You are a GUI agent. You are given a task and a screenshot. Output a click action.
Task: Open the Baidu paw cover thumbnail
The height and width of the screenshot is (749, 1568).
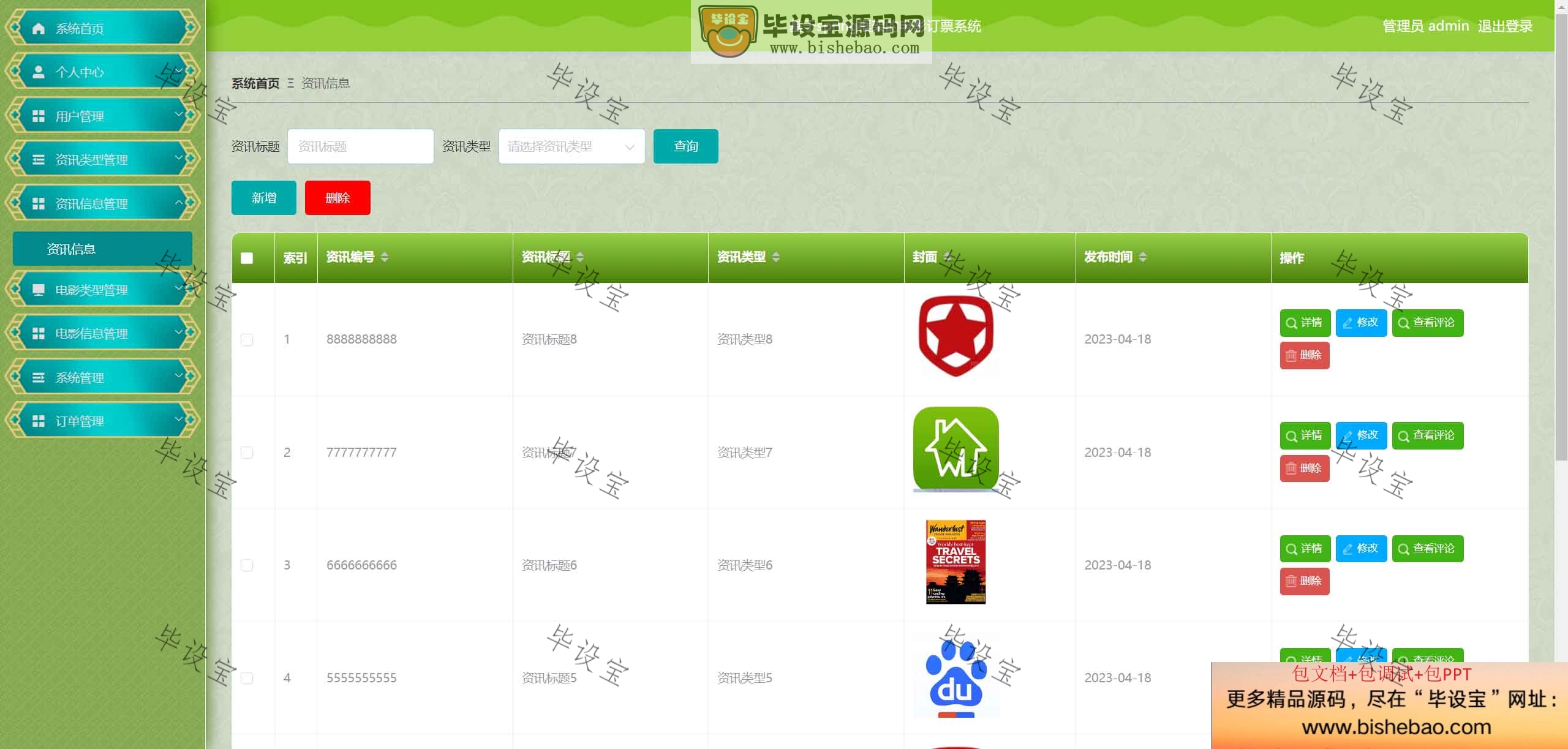coord(956,675)
